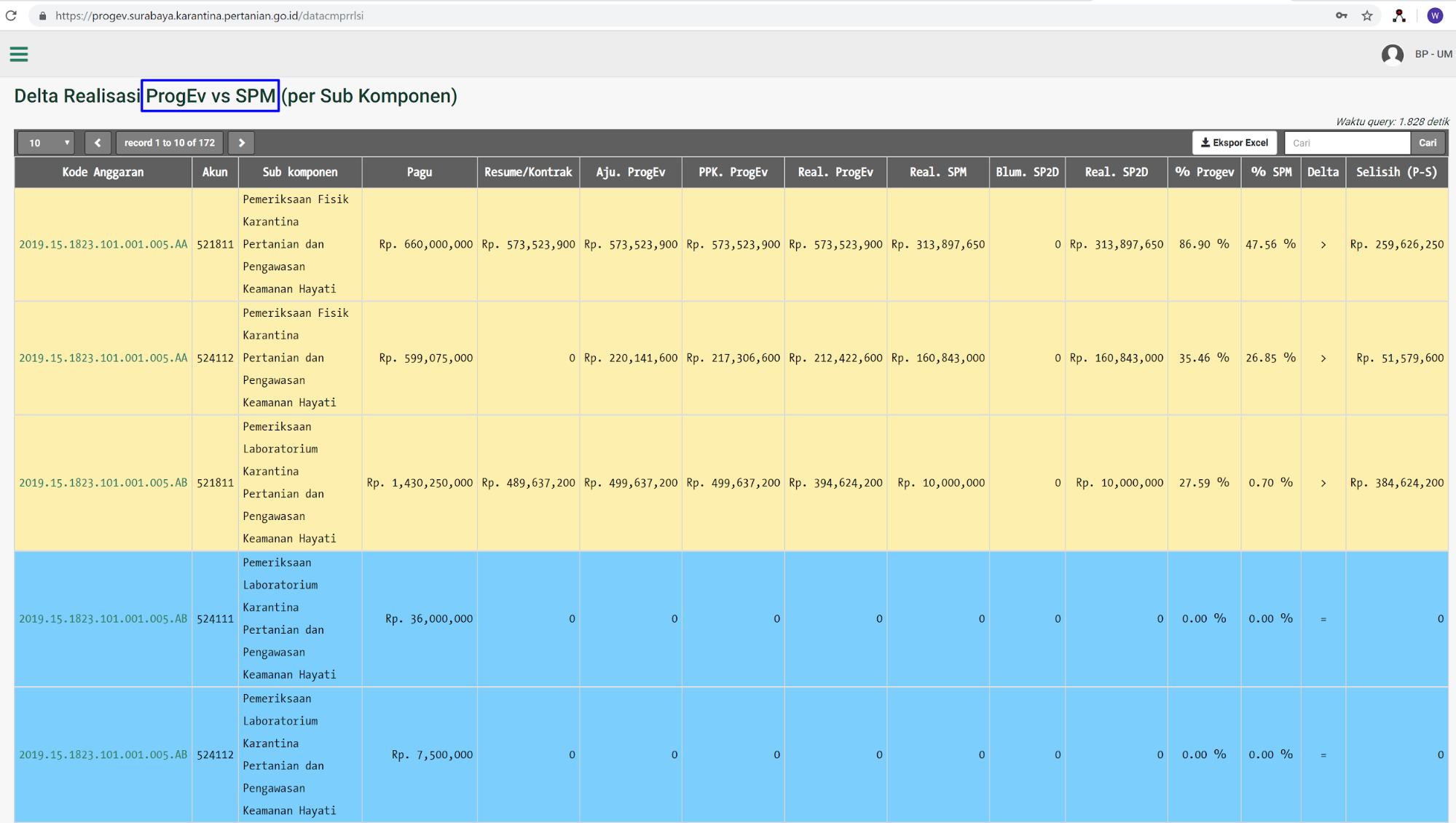Open rows-per-page dropdown showing 10

tap(47, 143)
